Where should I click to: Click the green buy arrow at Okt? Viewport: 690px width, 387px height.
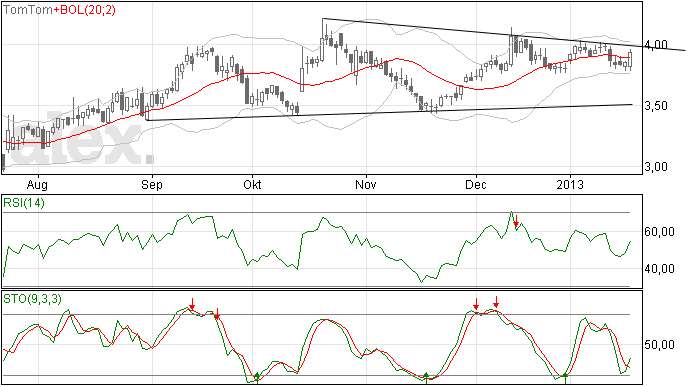point(257,378)
